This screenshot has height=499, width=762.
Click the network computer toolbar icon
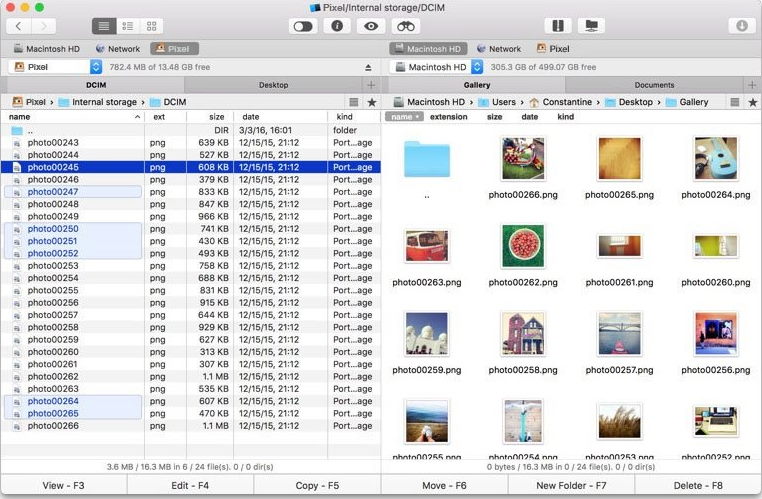[x=591, y=26]
